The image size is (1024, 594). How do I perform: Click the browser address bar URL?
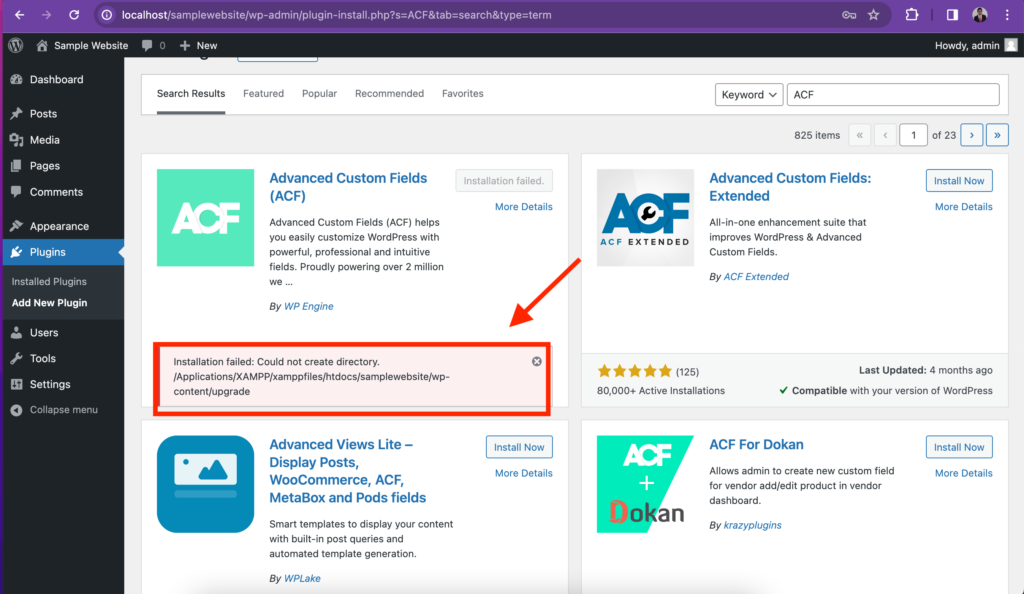pos(336,14)
